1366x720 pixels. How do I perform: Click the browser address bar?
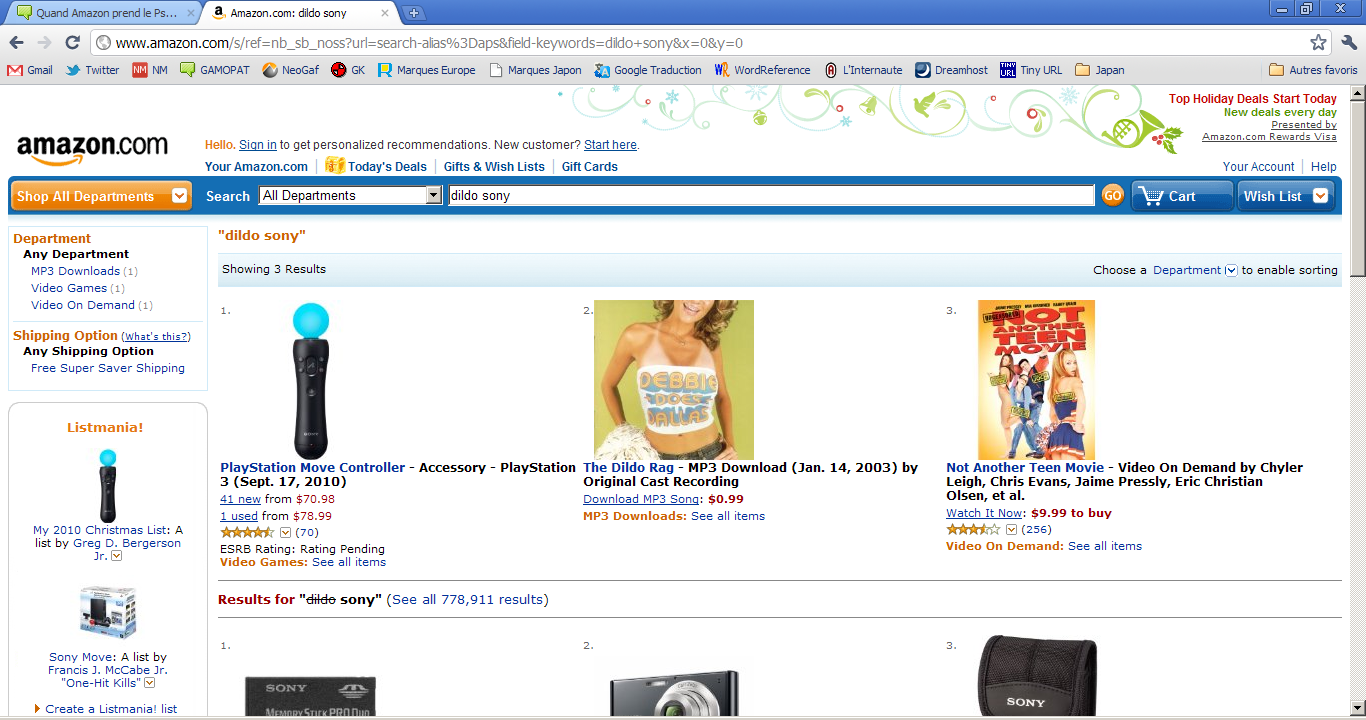tap(700, 43)
